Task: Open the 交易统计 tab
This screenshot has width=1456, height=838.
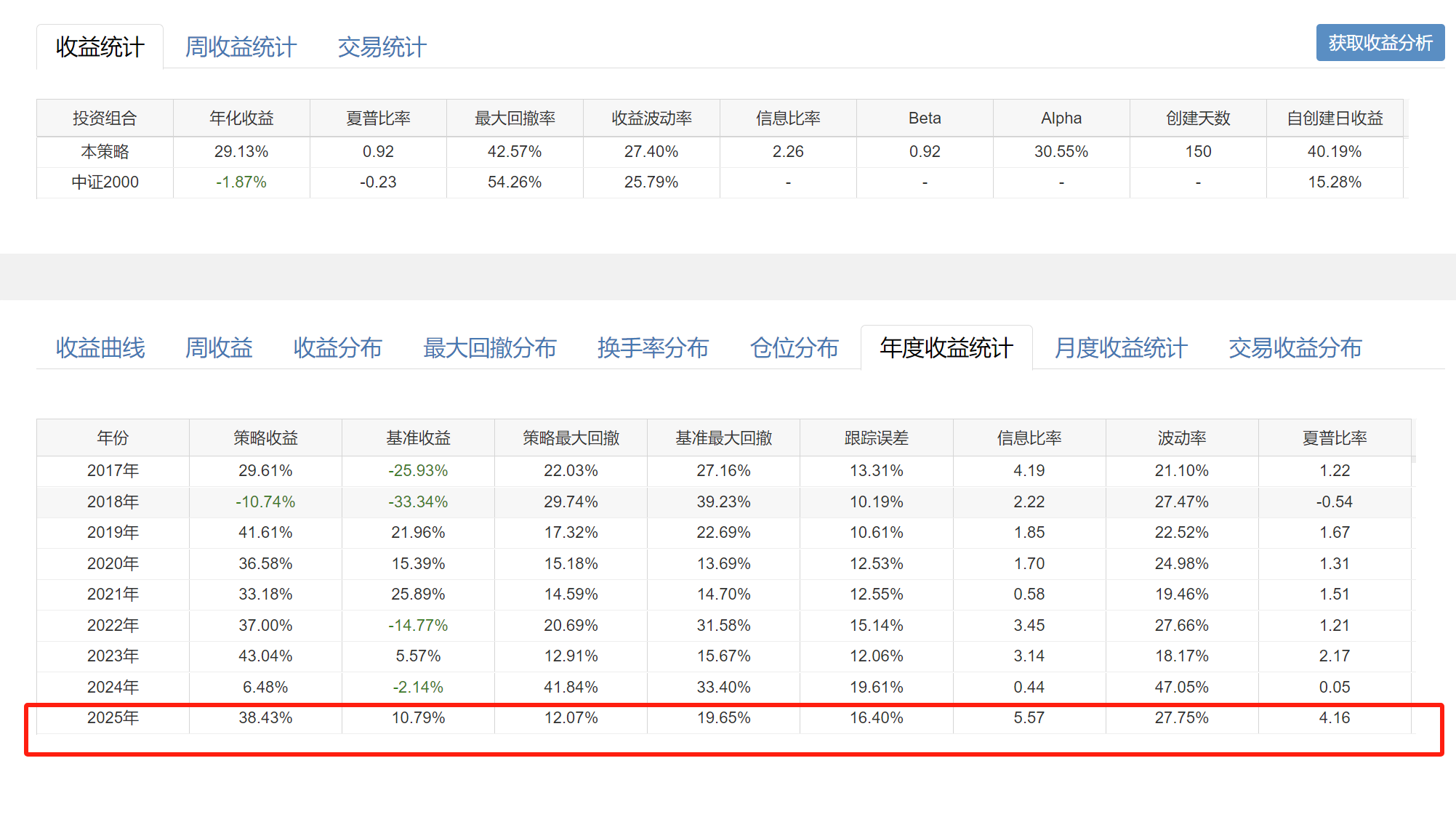Action: pos(382,47)
